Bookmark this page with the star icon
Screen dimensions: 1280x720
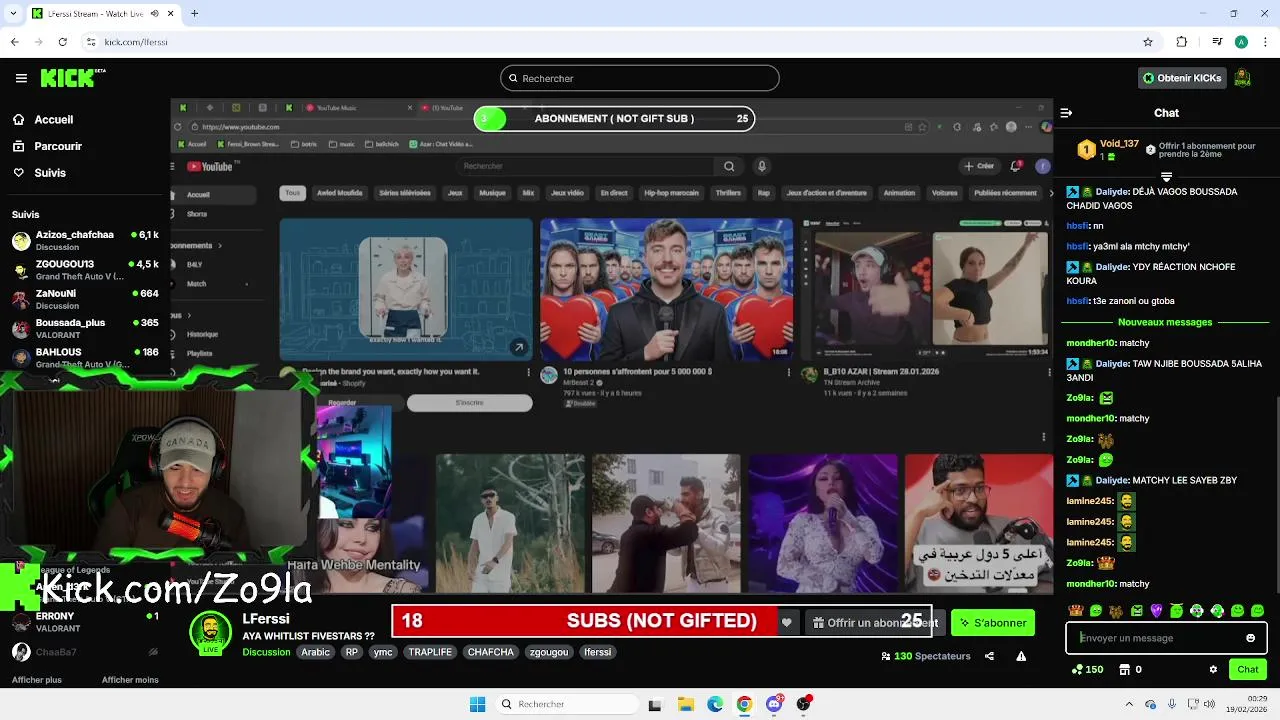click(x=1148, y=42)
